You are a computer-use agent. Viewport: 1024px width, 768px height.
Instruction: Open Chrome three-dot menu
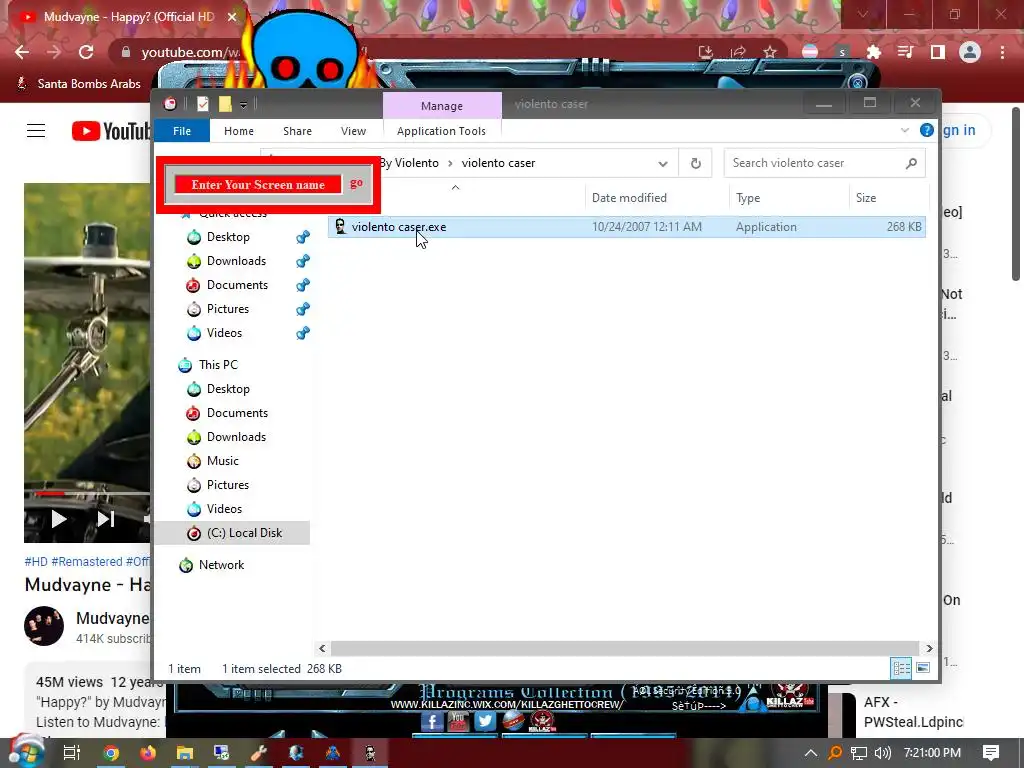(1002, 52)
